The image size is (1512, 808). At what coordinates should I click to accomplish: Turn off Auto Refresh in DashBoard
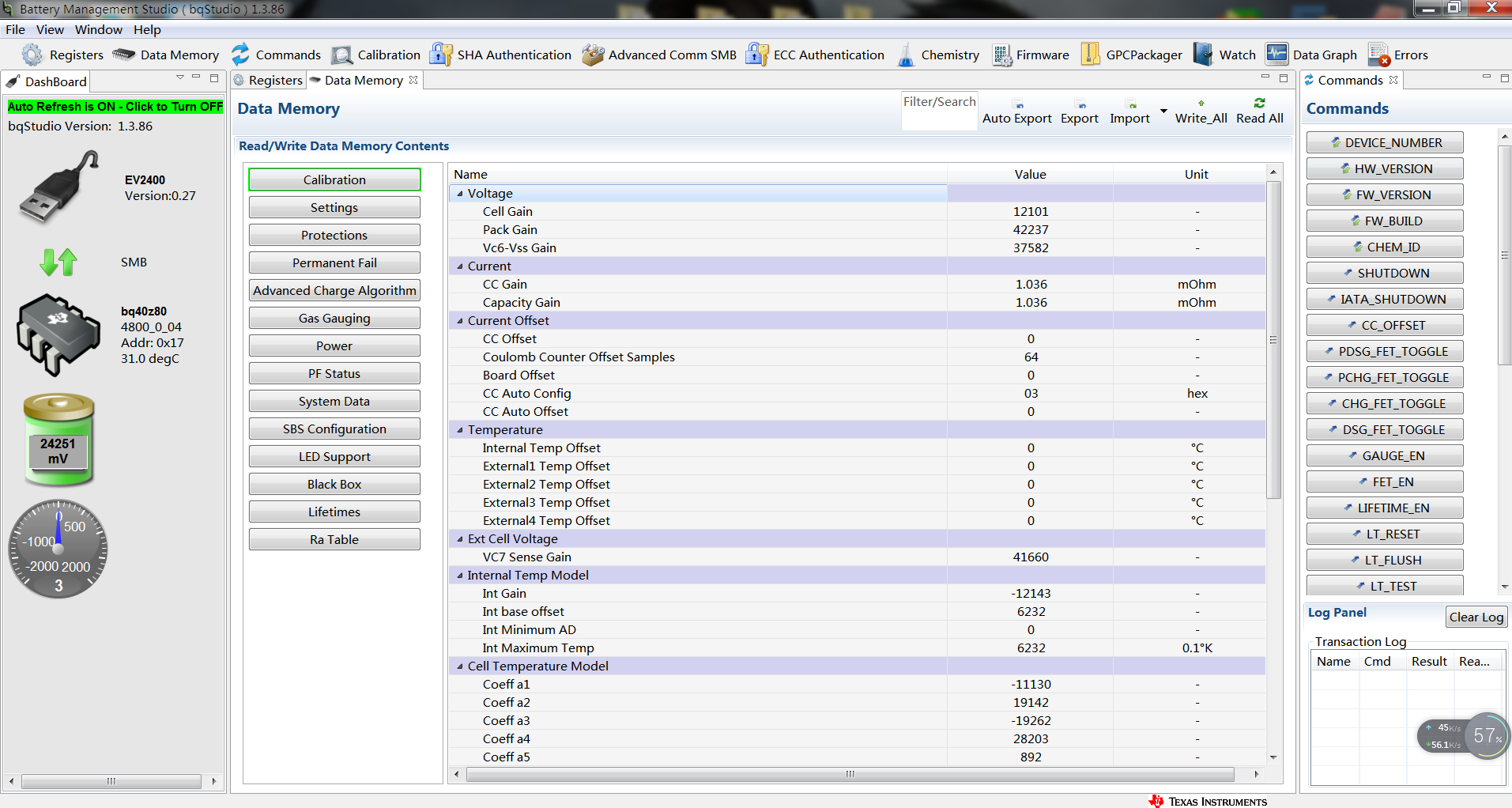point(115,107)
